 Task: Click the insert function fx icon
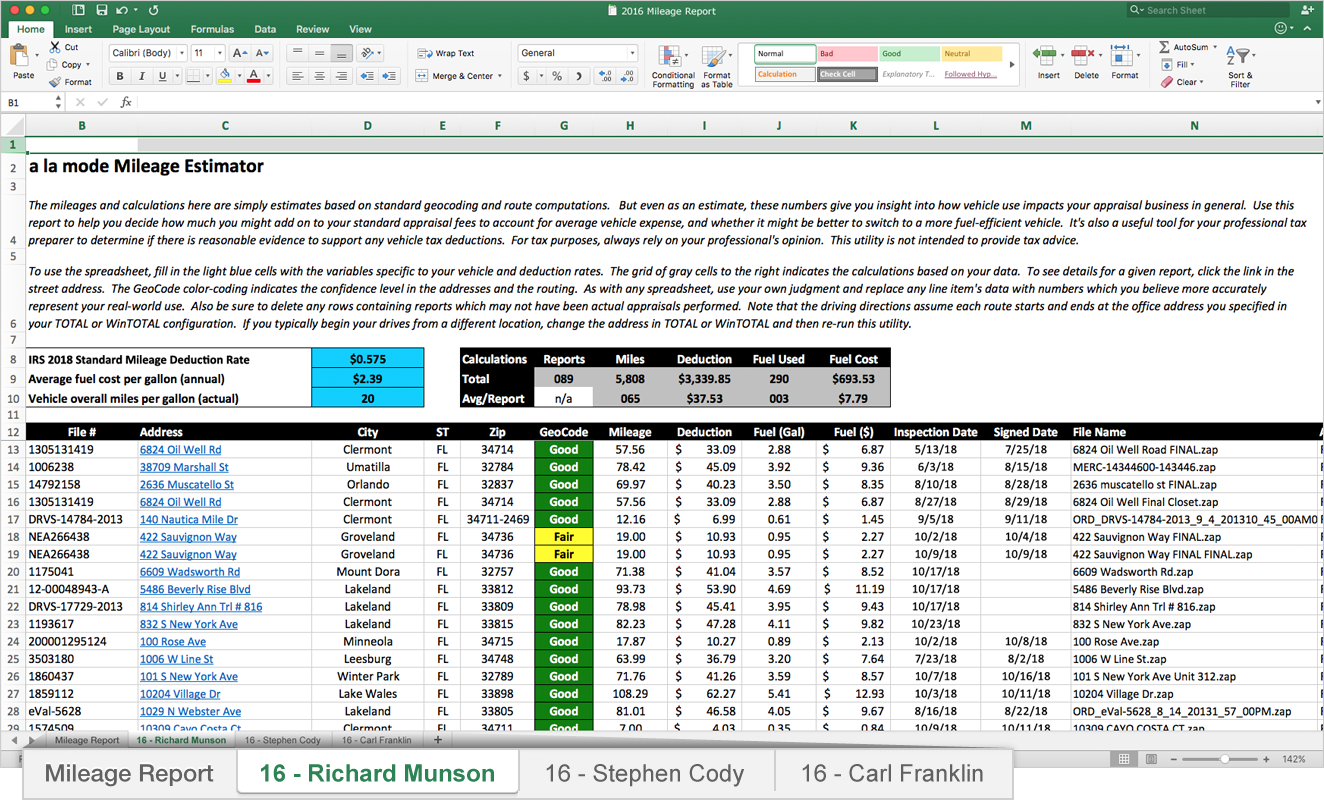[126, 102]
